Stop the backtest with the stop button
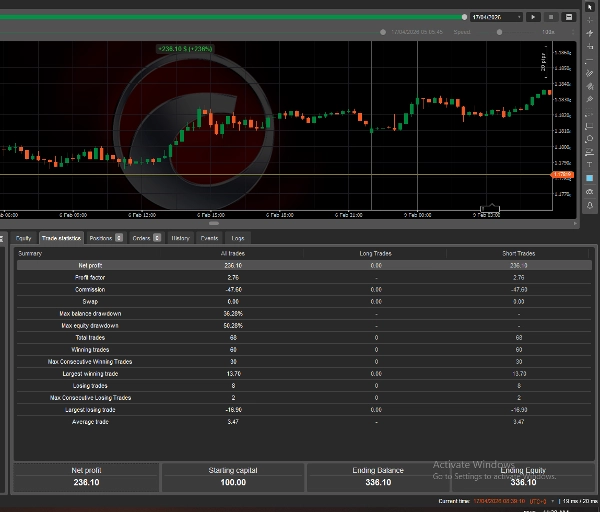This screenshot has width=600, height=512. tap(551, 17)
